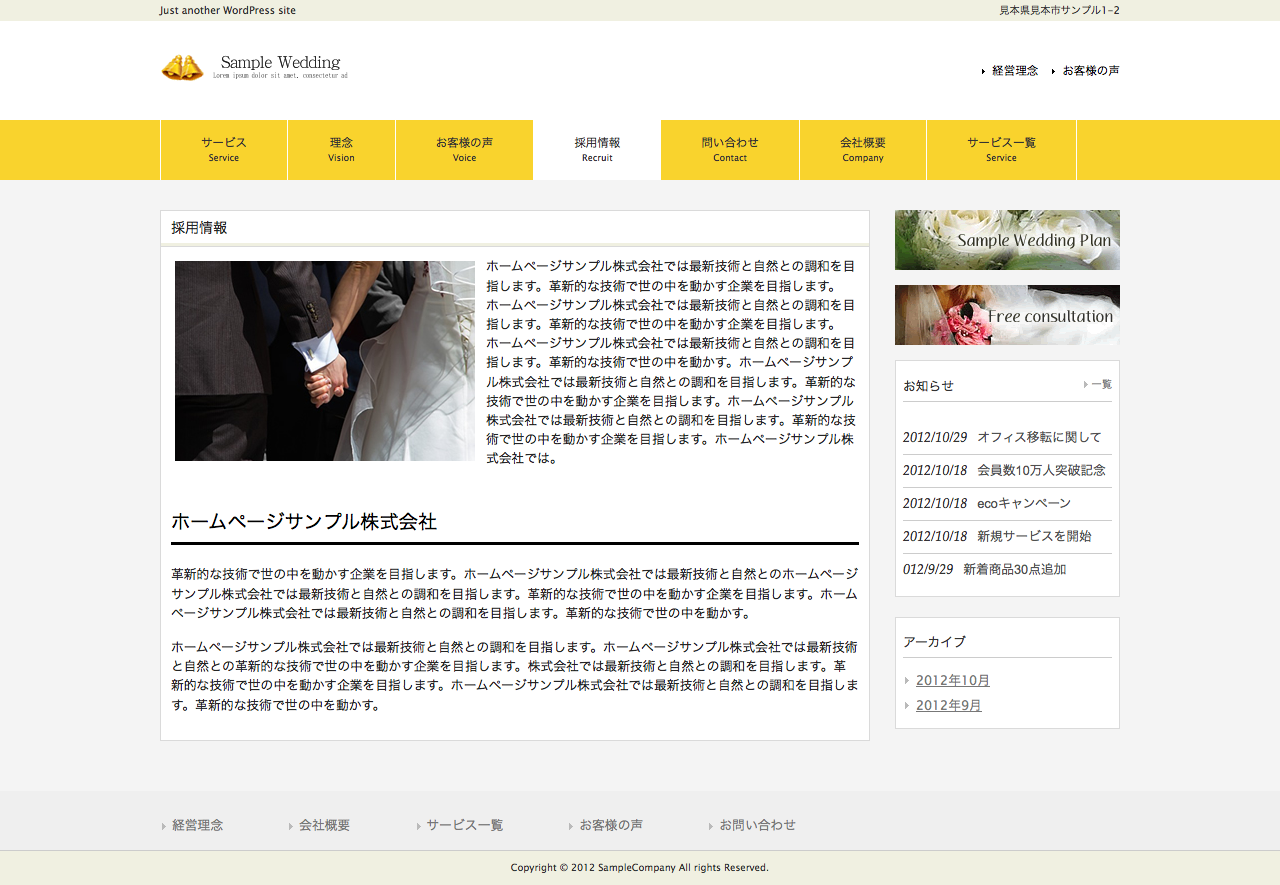Image resolution: width=1280 pixels, height=885 pixels.
Task: Open the 新着商品30点追加 news item
Action: 1015,569
